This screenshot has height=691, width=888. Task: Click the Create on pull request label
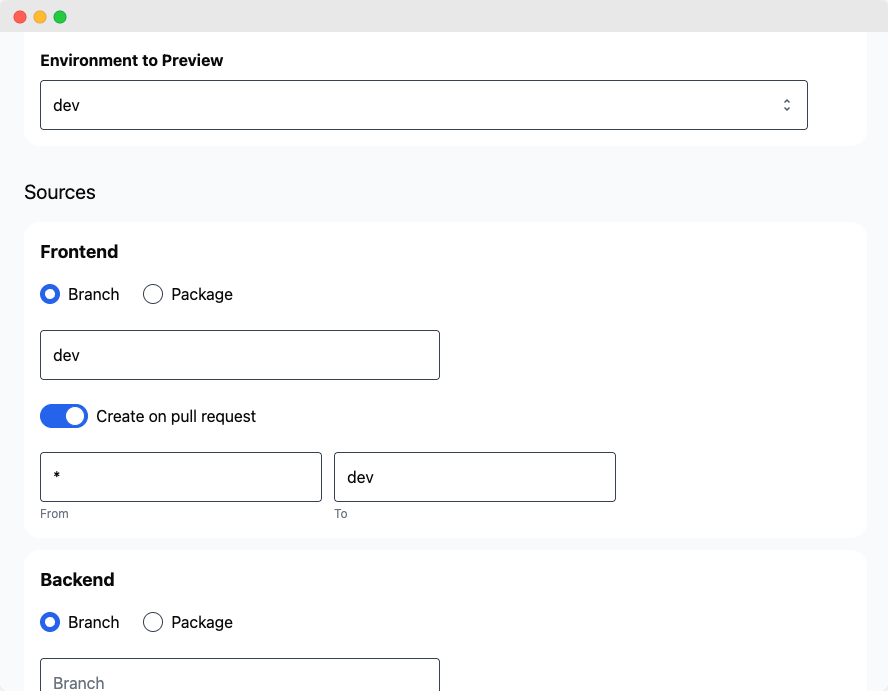click(176, 416)
